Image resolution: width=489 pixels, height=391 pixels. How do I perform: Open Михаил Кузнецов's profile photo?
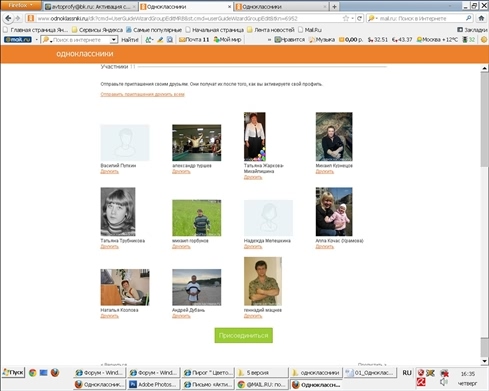tap(334, 137)
